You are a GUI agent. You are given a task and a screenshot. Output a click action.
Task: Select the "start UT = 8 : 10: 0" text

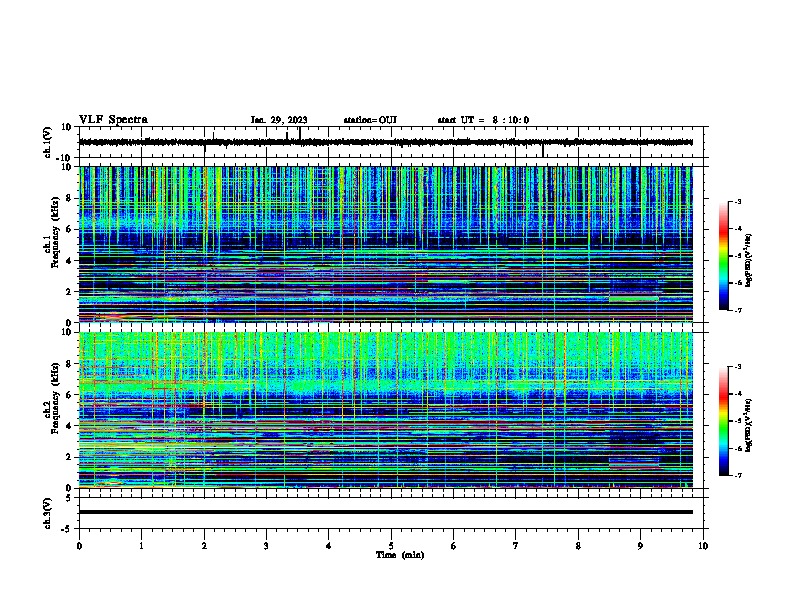pos(483,120)
